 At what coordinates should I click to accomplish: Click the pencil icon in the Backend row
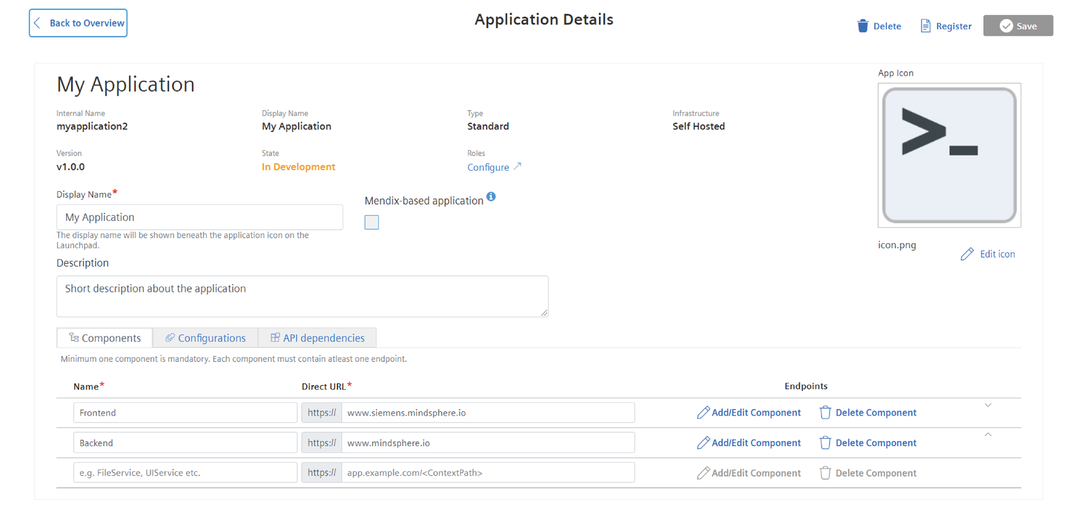tap(703, 443)
